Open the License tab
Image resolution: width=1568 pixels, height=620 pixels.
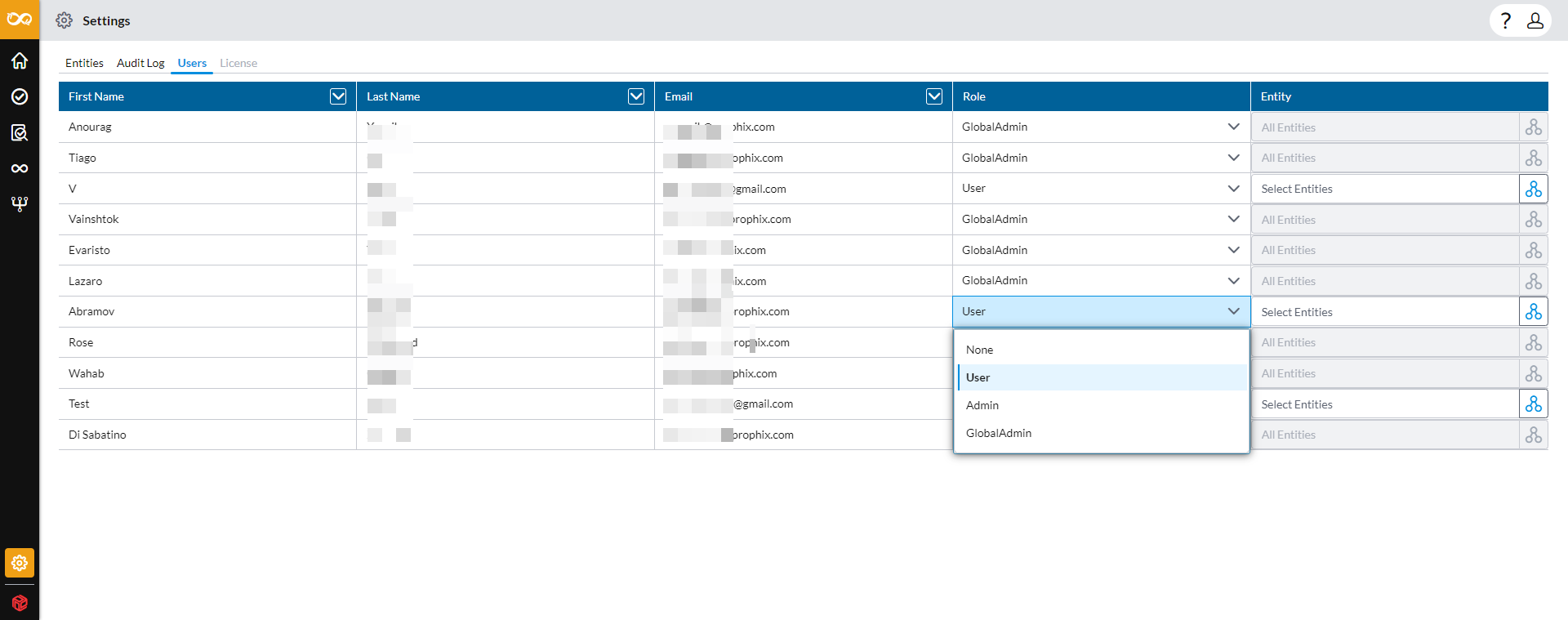(x=238, y=63)
